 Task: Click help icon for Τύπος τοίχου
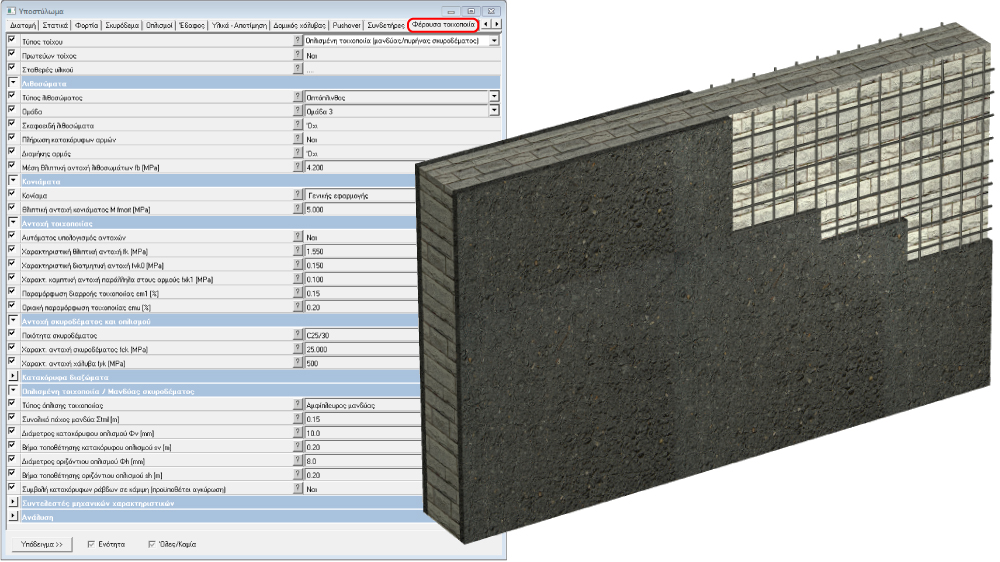point(298,41)
